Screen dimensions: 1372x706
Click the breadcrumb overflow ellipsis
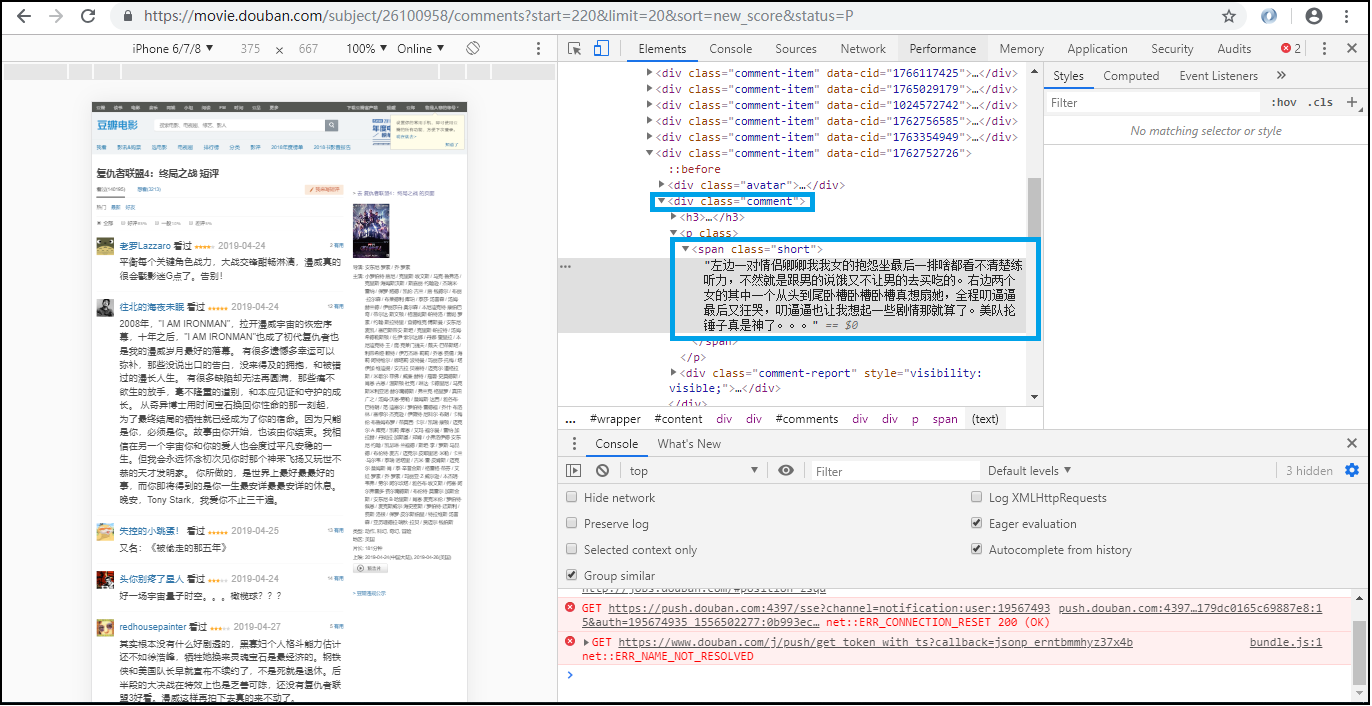tap(570, 419)
